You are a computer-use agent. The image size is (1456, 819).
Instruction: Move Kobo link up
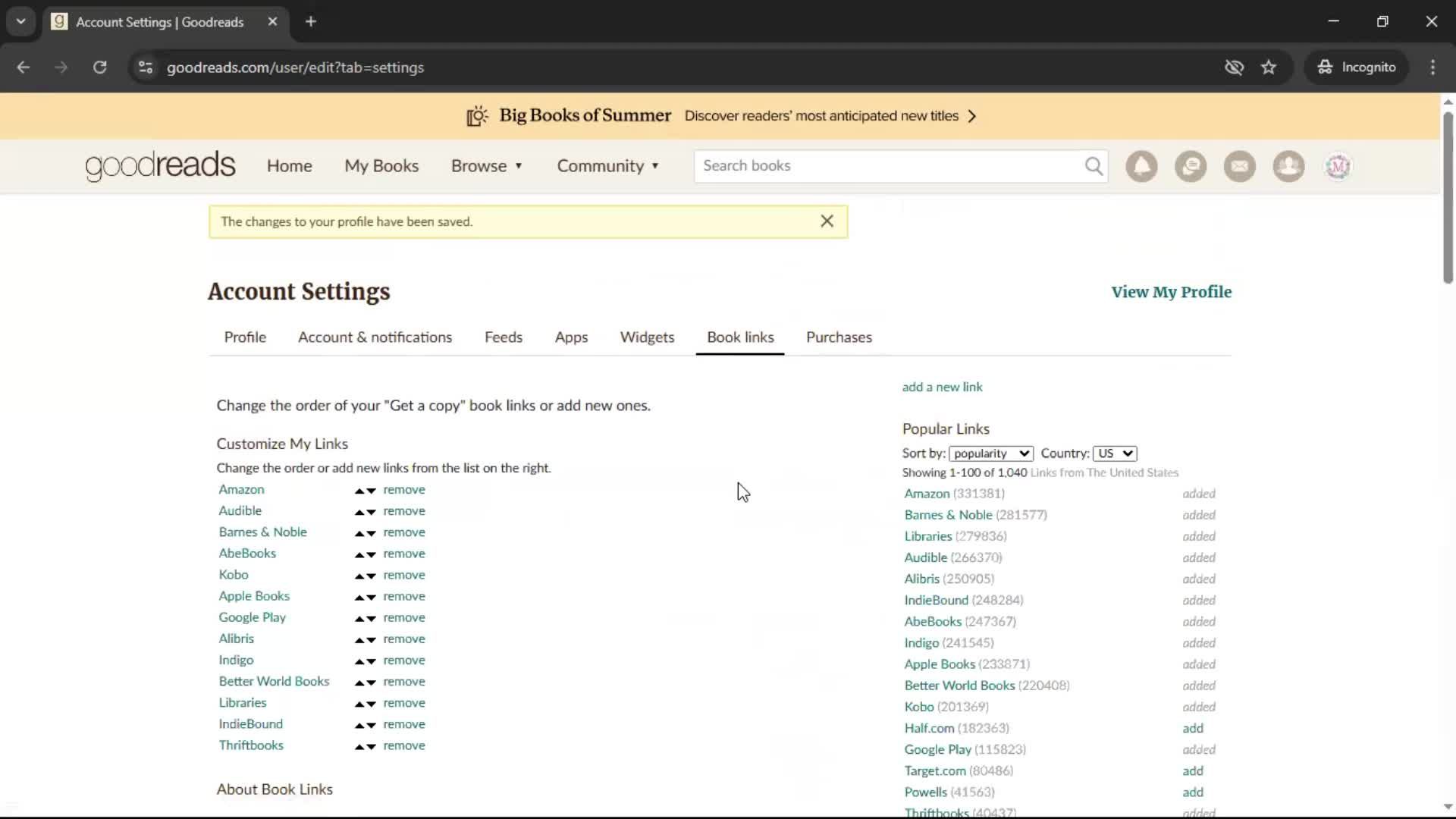(x=359, y=576)
